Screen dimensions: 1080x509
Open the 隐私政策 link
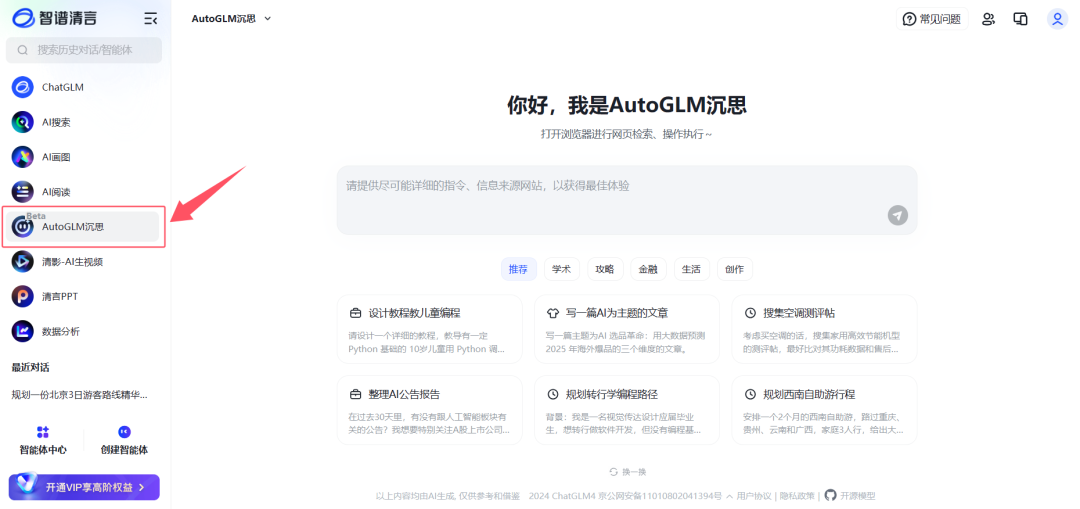(x=797, y=496)
